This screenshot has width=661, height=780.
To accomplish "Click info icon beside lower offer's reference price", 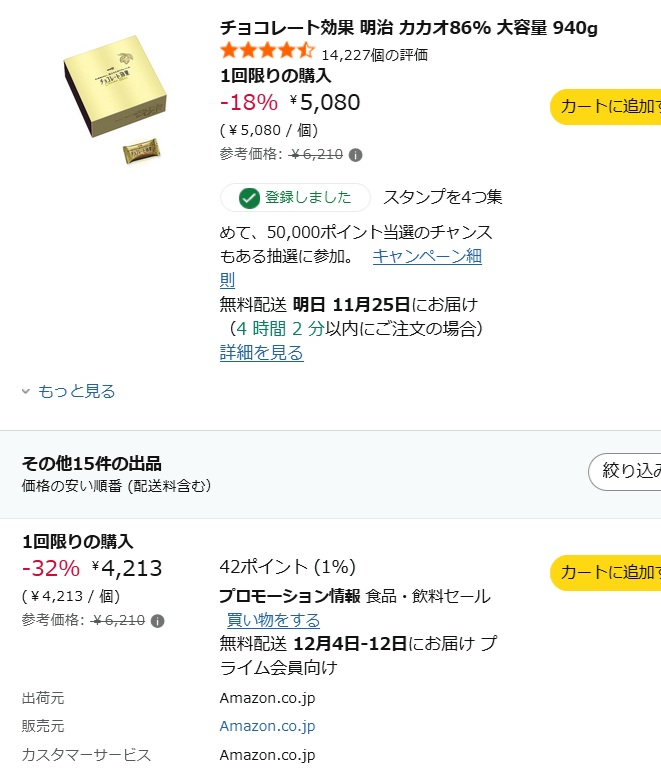I will (158, 621).
